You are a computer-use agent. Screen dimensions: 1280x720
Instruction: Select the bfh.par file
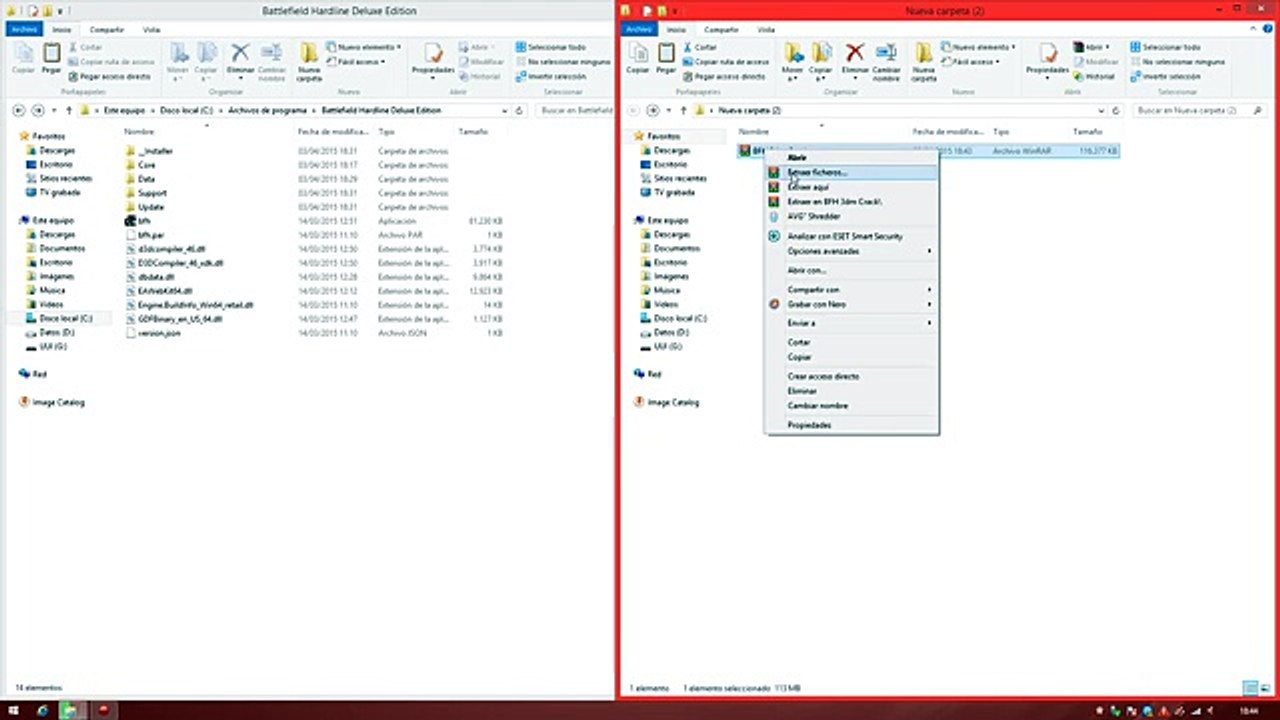[151, 235]
